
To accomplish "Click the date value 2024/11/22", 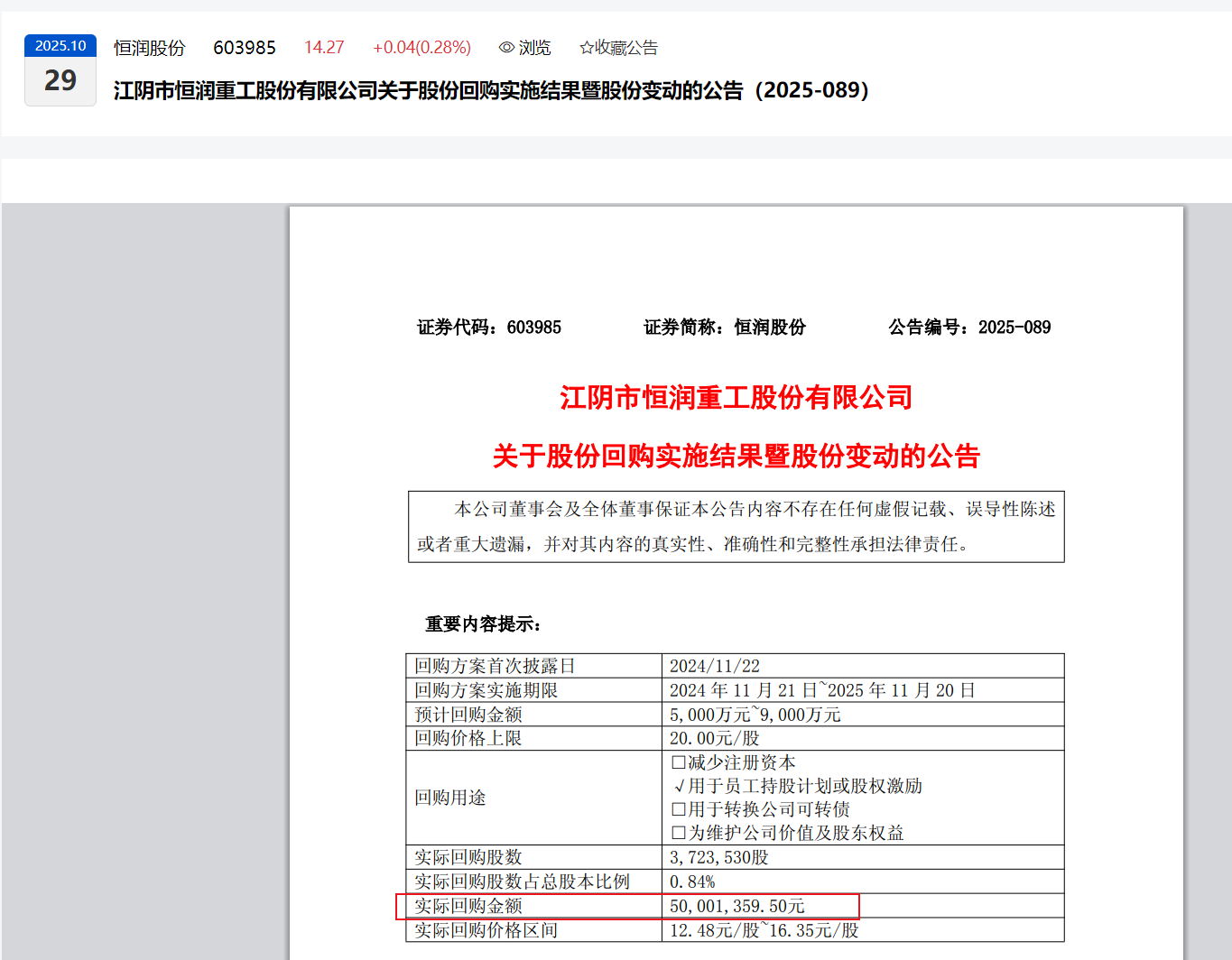I will pyautogui.click(x=715, y=666).
